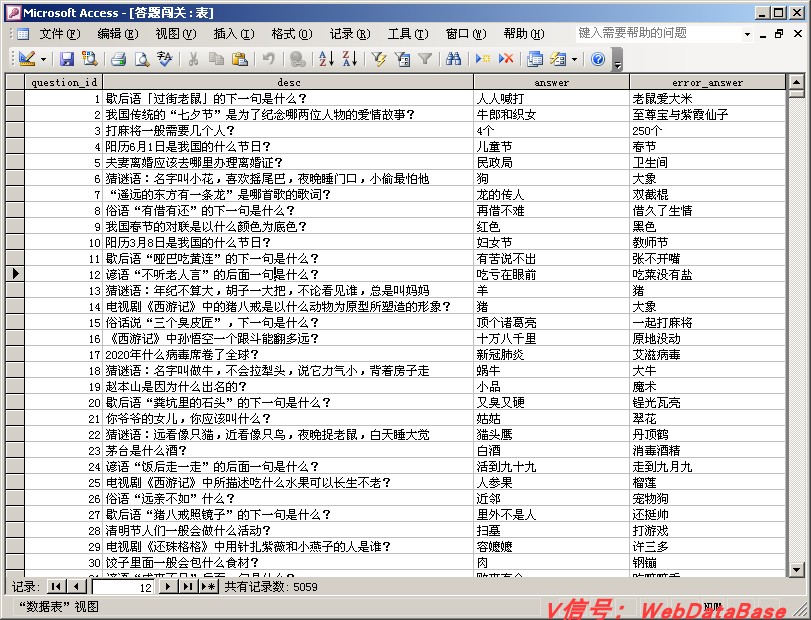Image resolution: width=811 pixels, height=620 pixels.
Task: Select the error_answer column header
Action: [x=708, y=82]
